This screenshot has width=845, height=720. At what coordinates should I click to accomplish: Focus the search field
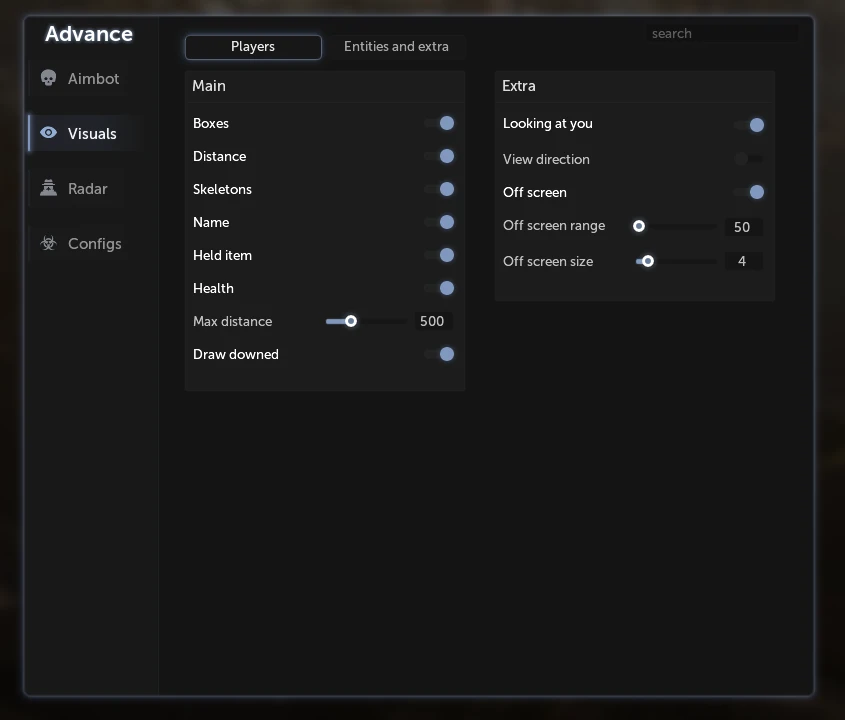[x=722, y=33]
